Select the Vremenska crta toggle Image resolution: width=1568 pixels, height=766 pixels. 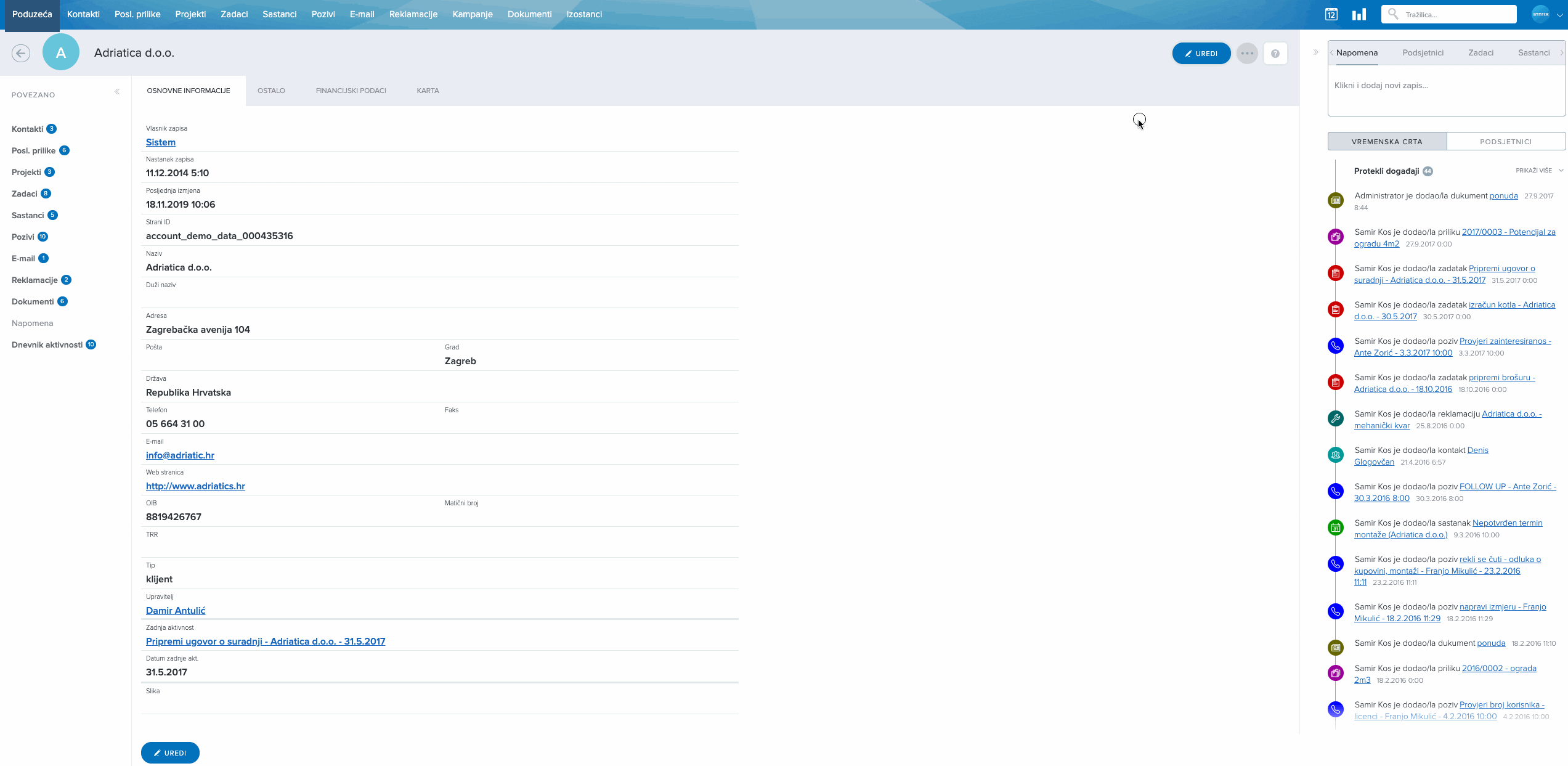(x=1386, y=141)
